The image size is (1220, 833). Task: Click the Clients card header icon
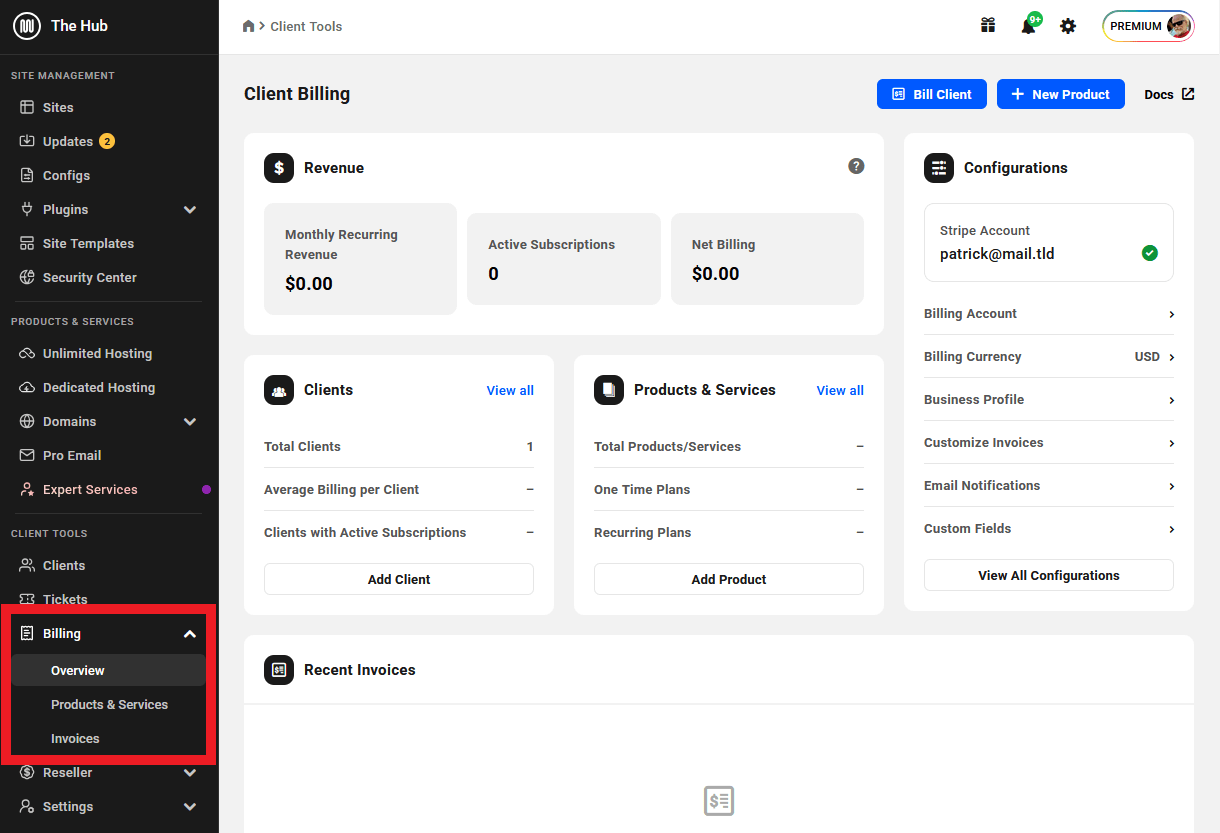point(279,390)
